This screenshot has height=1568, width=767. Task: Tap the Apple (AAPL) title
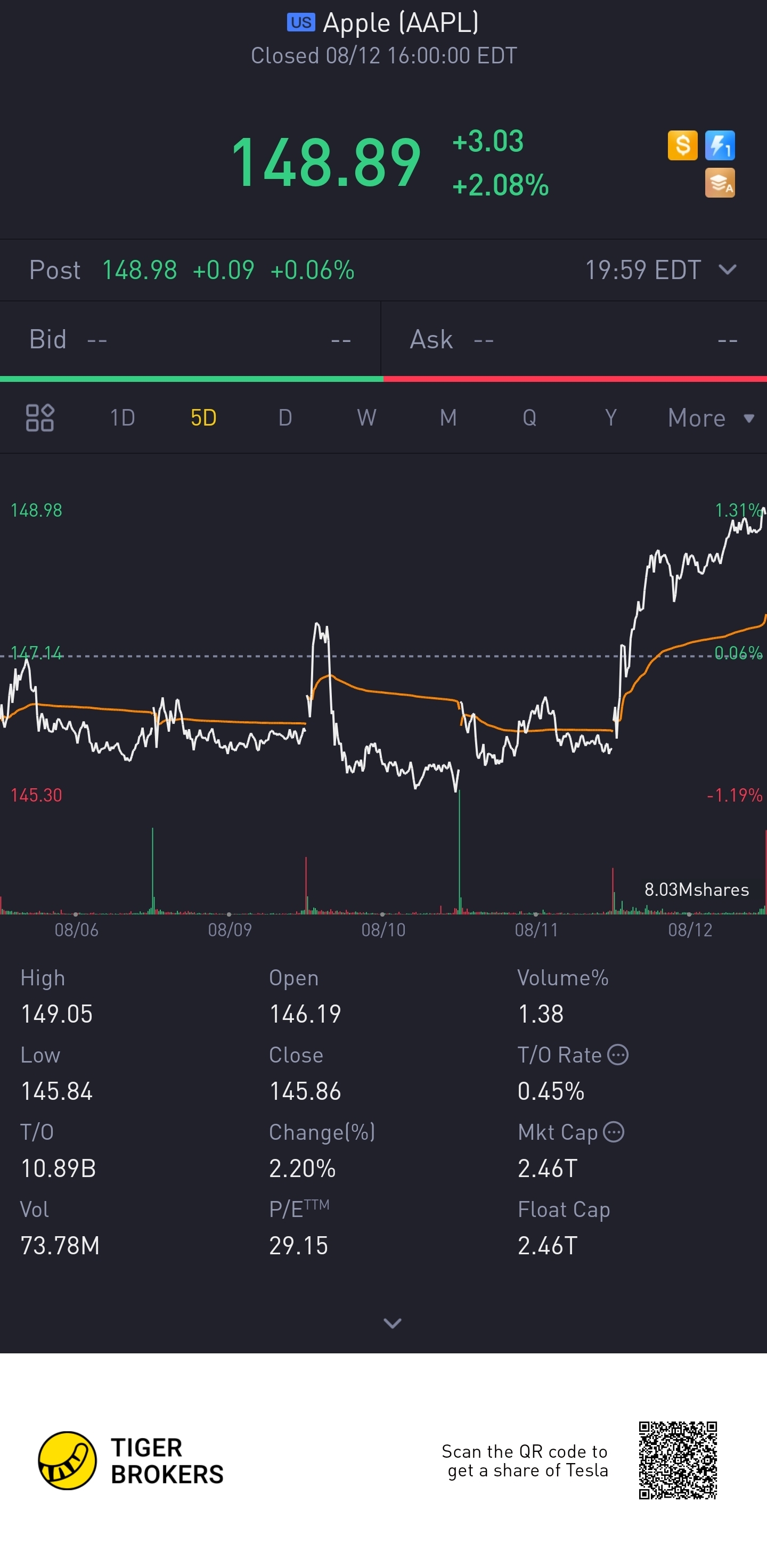pyautogui.click(x=401, y=22)
